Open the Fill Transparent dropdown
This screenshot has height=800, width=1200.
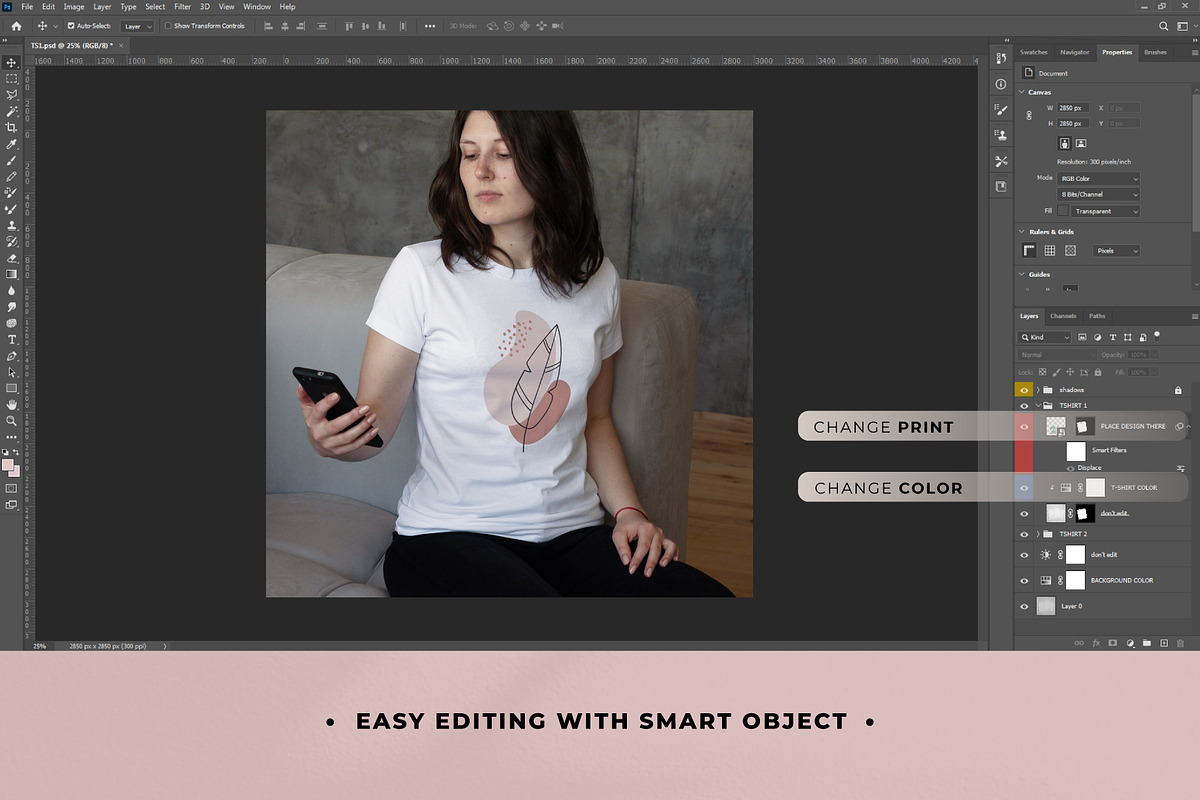[1105, 211]
